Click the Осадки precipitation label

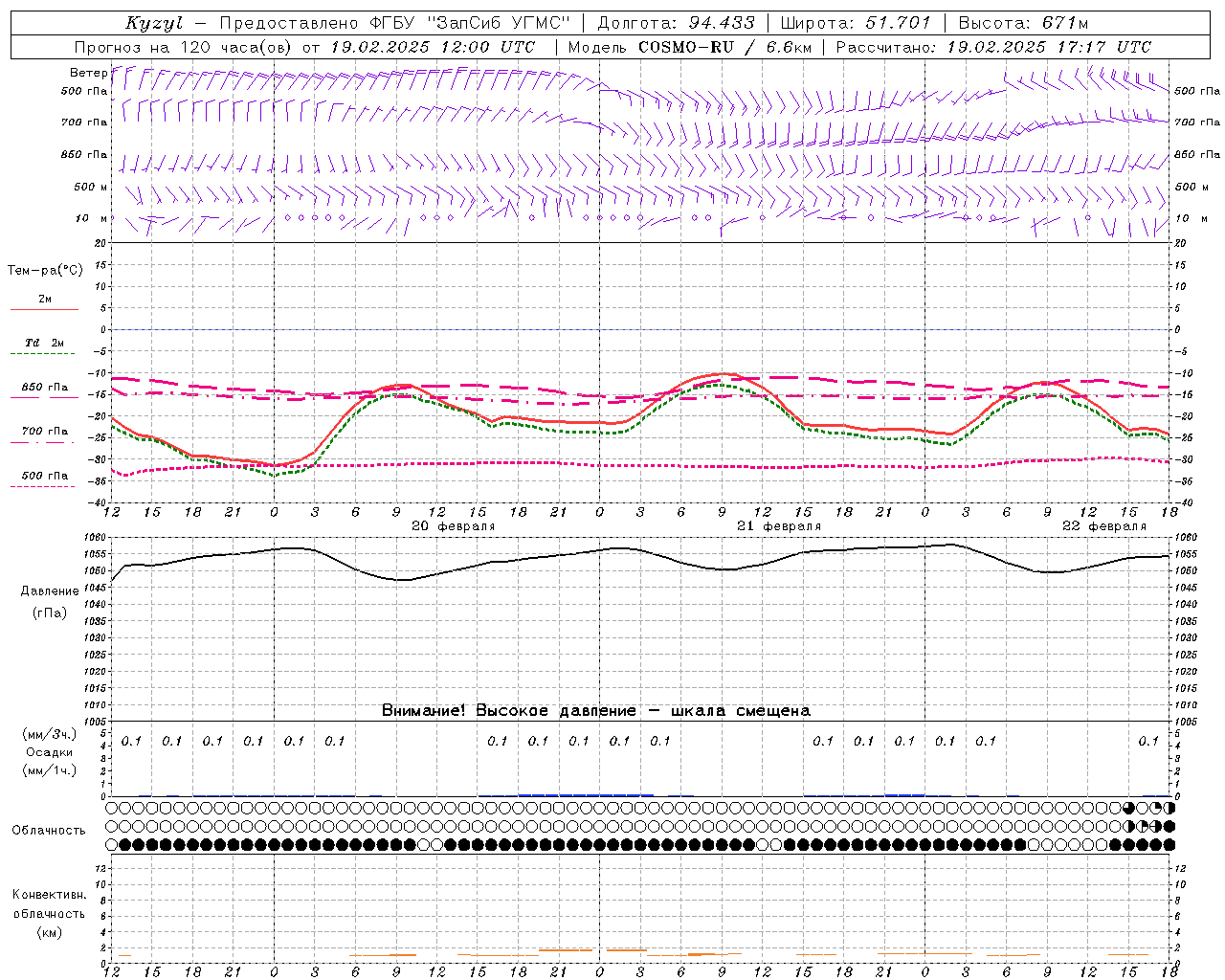(50, 752)
